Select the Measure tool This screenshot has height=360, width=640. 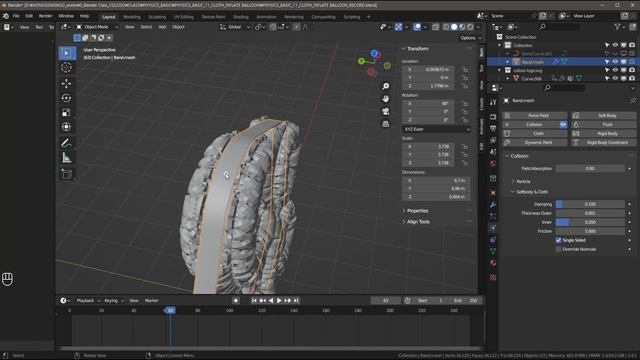[67, 158]
